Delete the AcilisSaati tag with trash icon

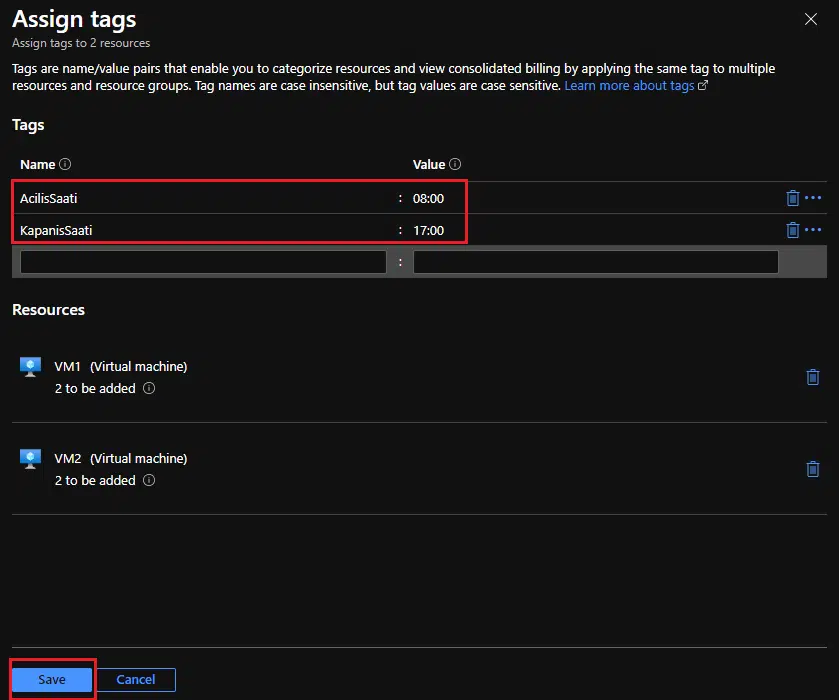pos(792,198)
